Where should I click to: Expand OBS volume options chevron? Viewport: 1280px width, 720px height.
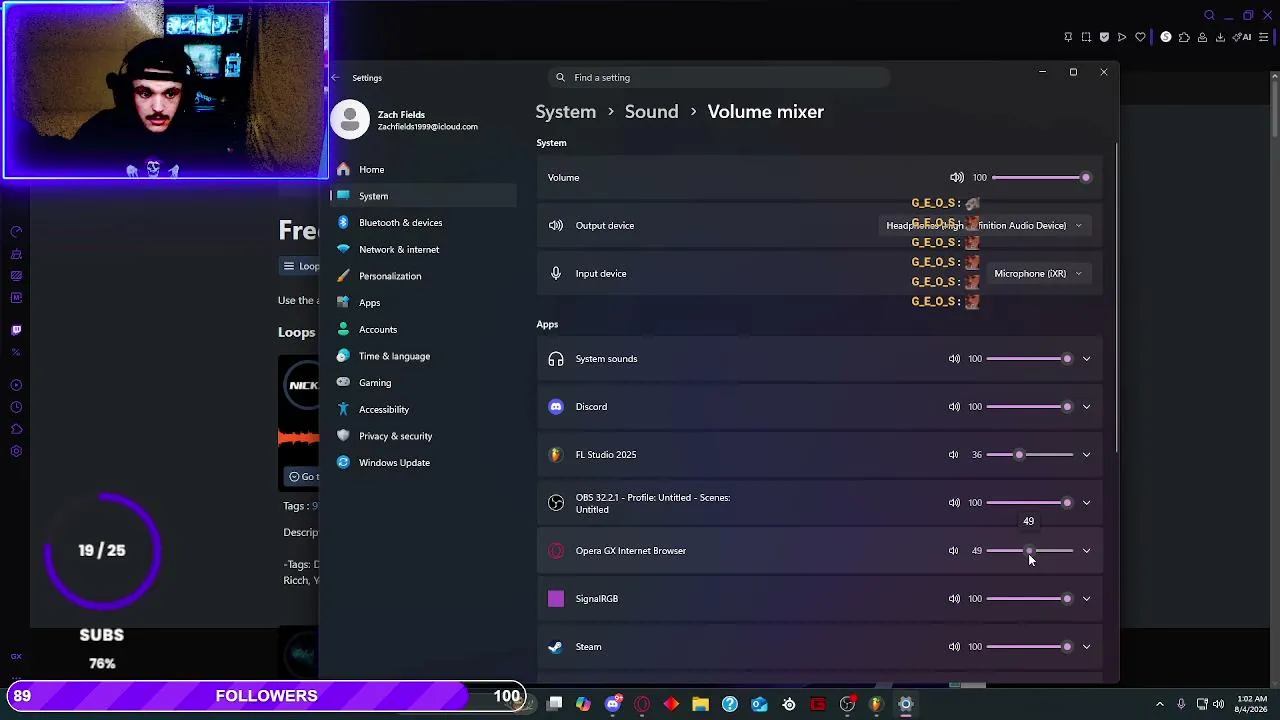coord(1086,503)
